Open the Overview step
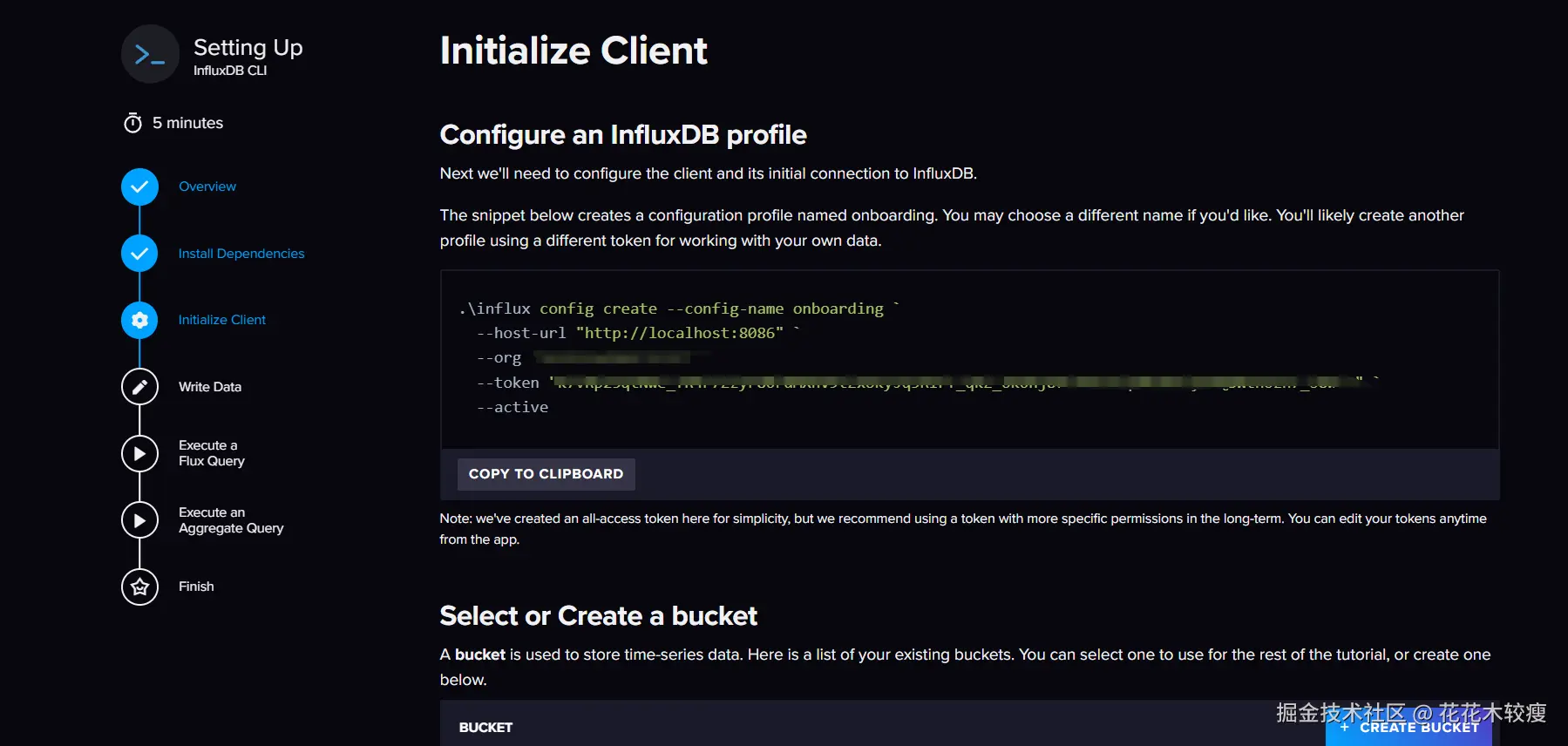 pos(207,186)
